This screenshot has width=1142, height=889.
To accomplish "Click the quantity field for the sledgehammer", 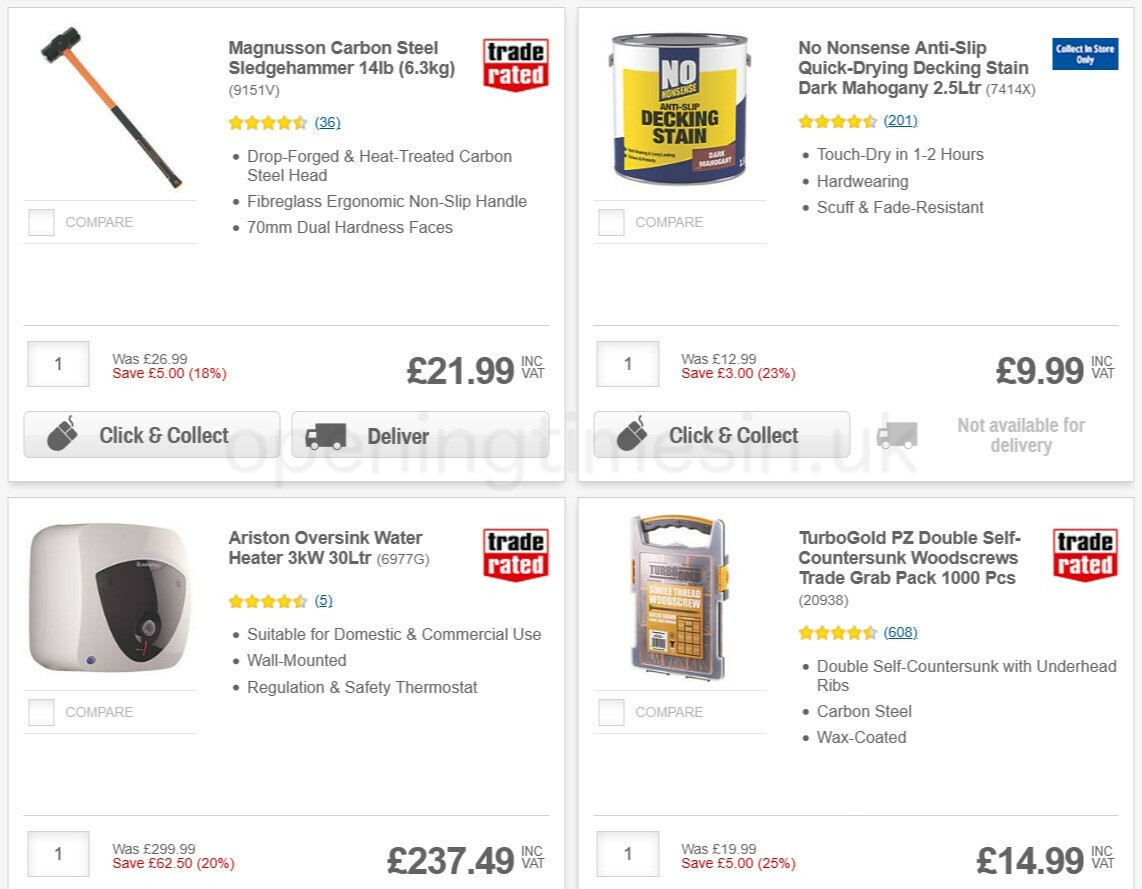I will click(57, 364).
